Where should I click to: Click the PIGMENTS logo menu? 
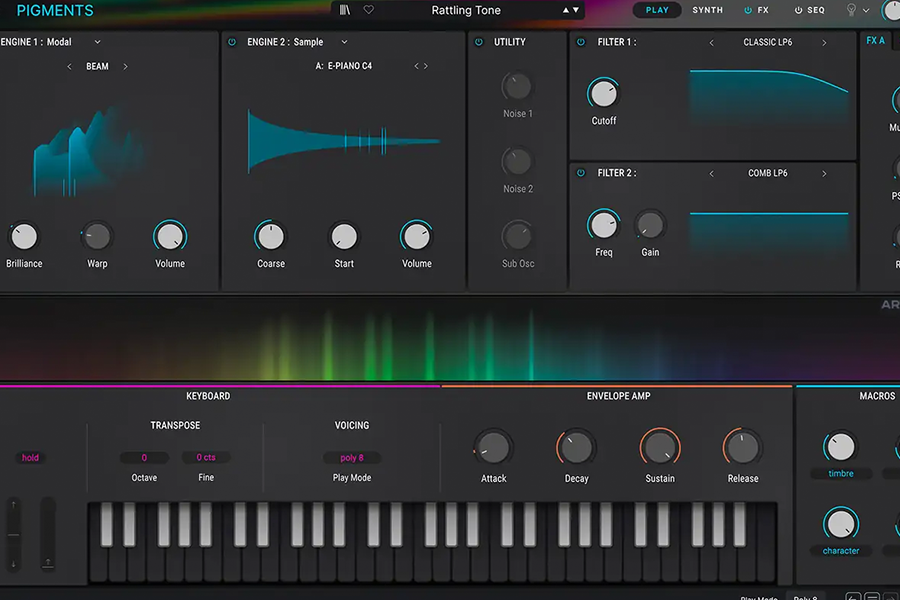click(55, 10)
